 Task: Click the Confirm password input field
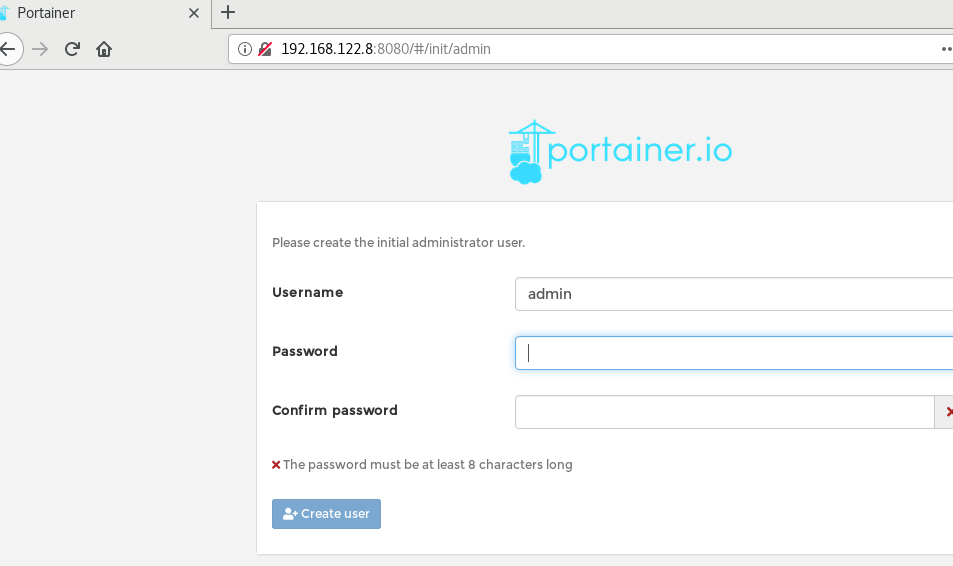[x=724, y=412]
